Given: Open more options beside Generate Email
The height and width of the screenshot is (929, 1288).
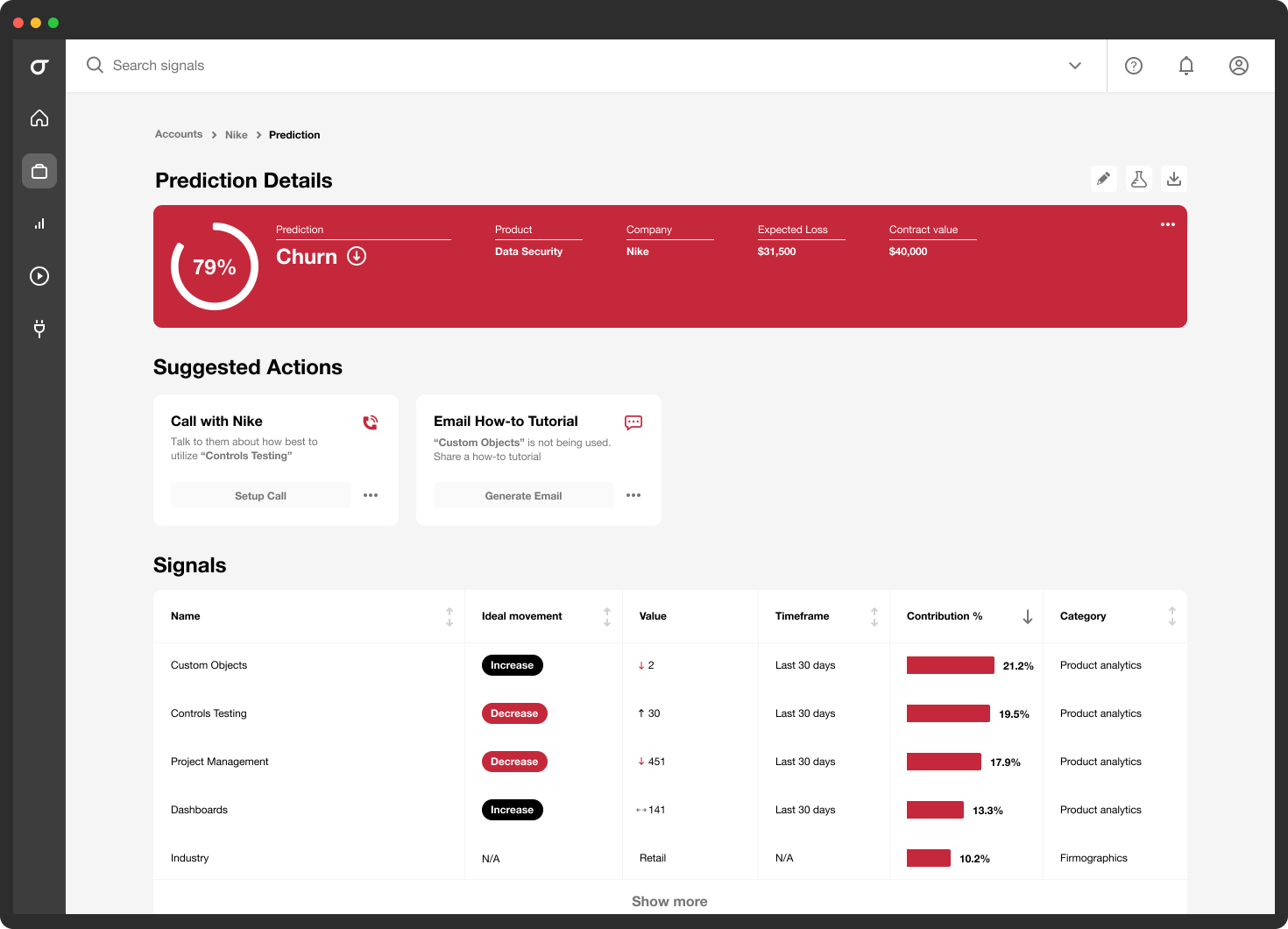Looking at the screenshot, I should [x=633, y=495].
